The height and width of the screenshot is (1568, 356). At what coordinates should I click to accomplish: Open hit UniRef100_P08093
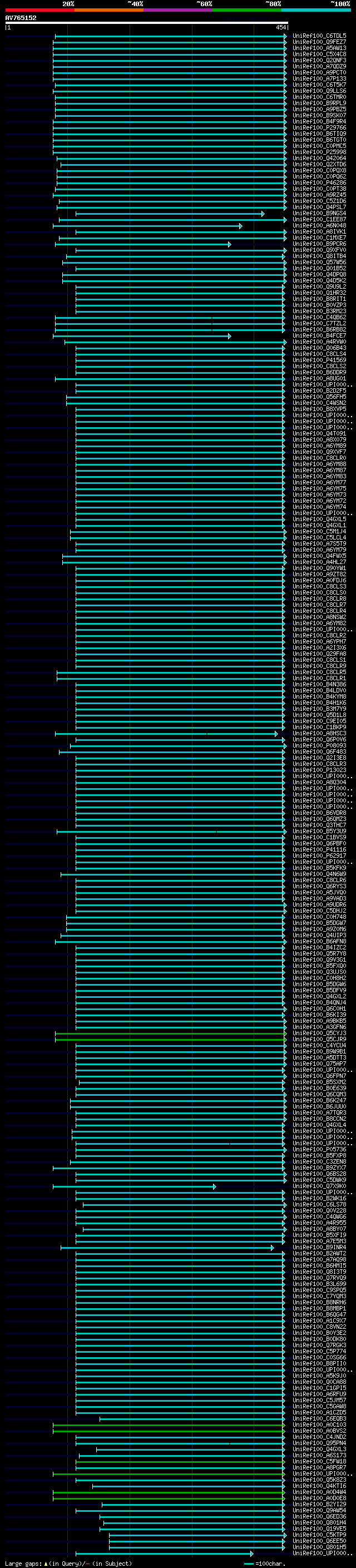(319, 746)
